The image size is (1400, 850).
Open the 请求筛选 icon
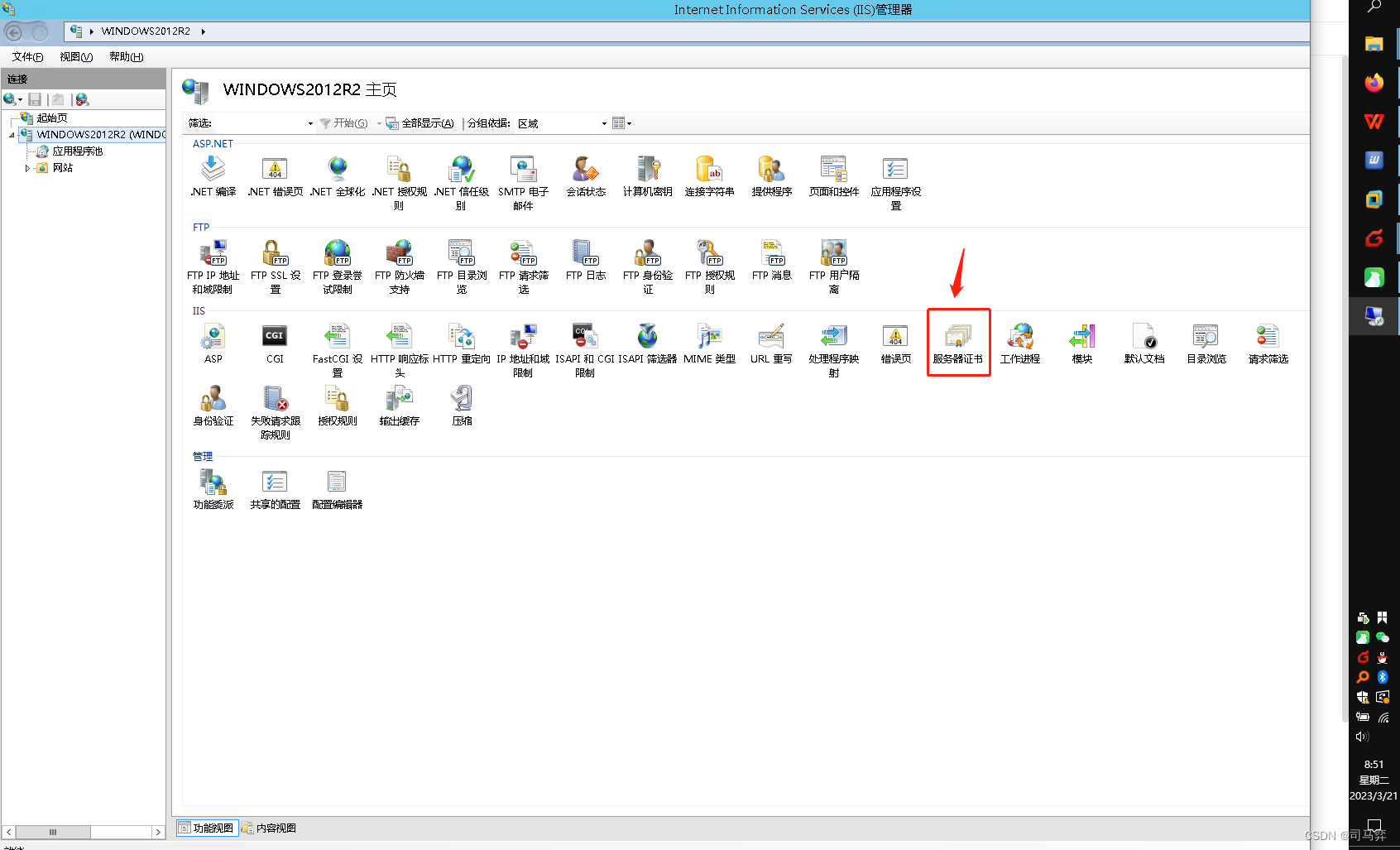[1268, 343]
